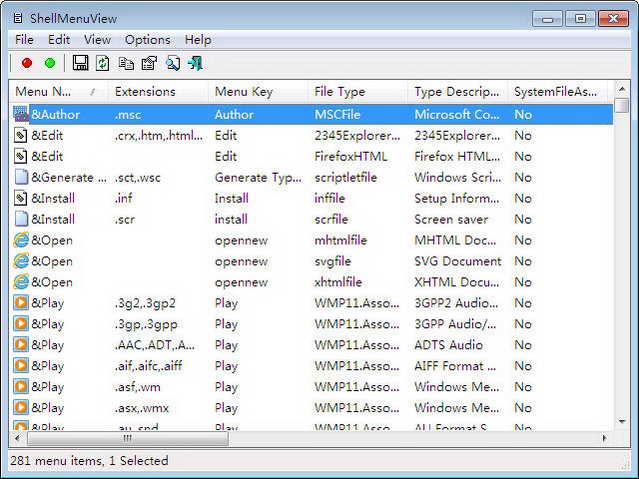Open the Edit menu
Screen dimensions: 639x479
[x=59, y=40]
